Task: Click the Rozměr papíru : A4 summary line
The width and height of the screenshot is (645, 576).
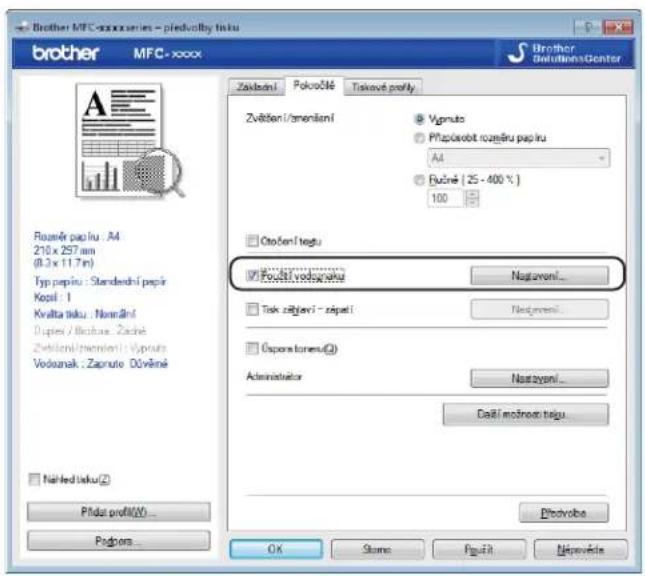Action: [x=77, y=237]
